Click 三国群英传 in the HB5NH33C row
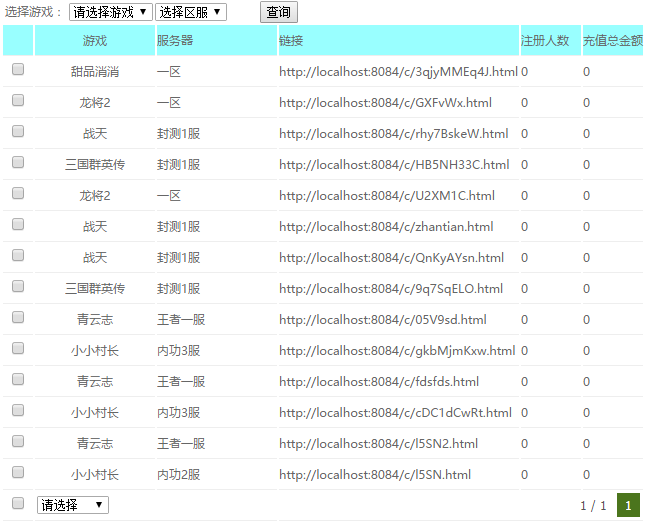This screenshot has width=646, height=524. coord(95,165)
